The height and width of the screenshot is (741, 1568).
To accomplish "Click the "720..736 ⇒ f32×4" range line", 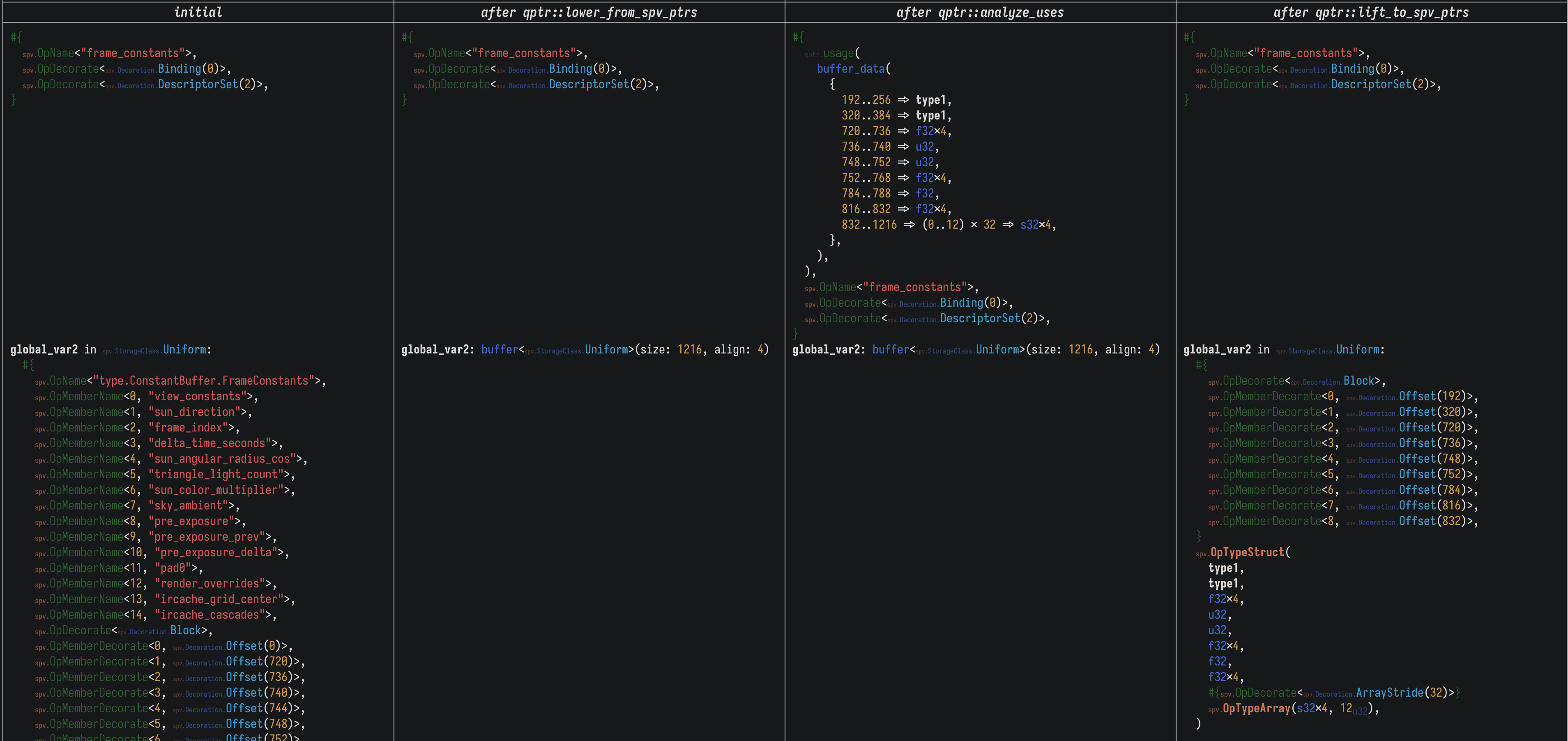I will tap(897, 131).
